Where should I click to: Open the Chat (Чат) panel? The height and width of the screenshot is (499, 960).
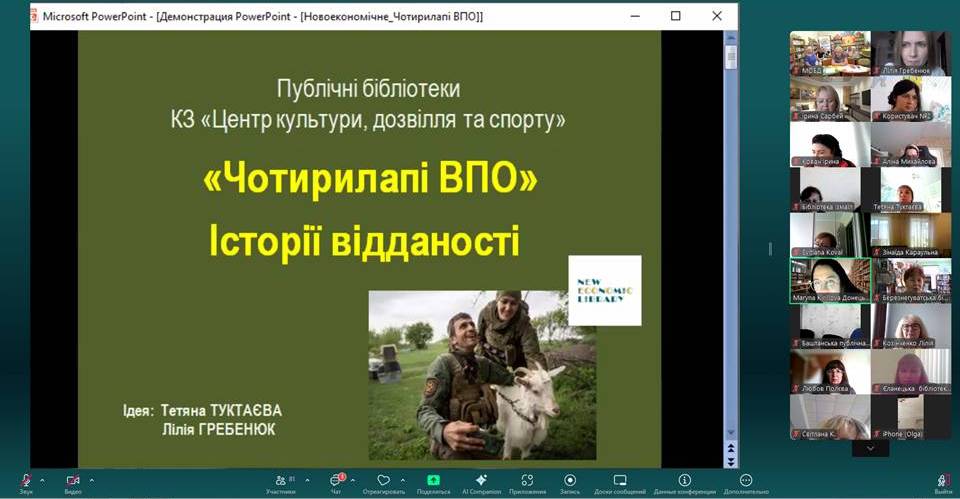pyautogui.click(x=335, y=481)
